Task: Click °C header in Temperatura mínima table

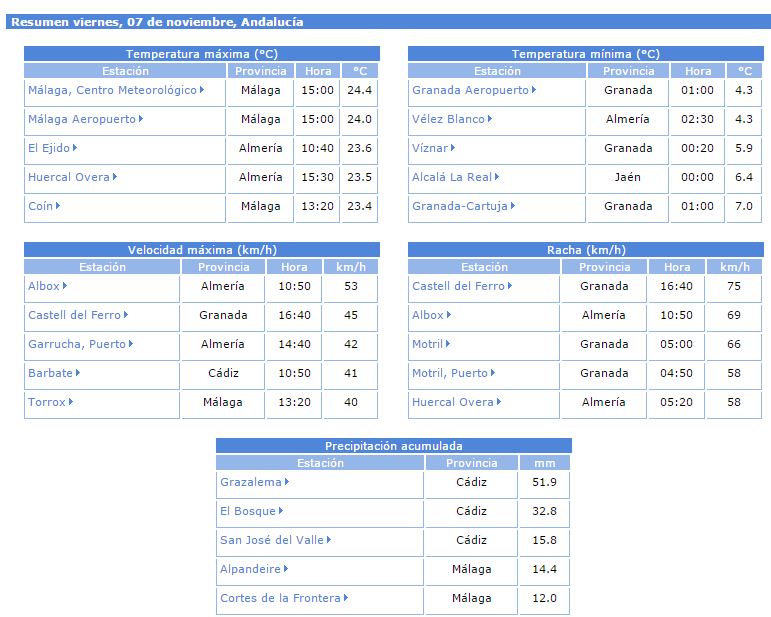Action: coord(745,71)
